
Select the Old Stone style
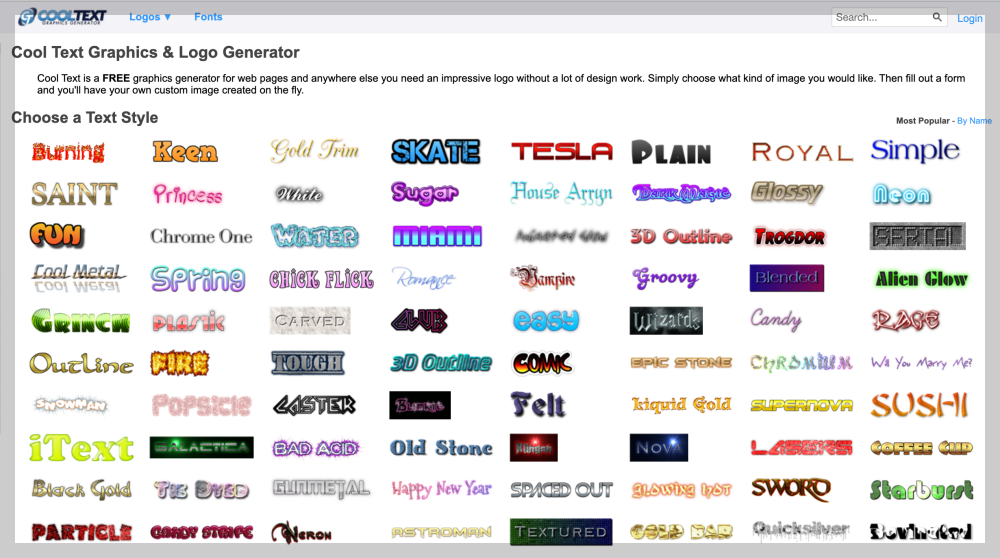(x=441, y=448)
